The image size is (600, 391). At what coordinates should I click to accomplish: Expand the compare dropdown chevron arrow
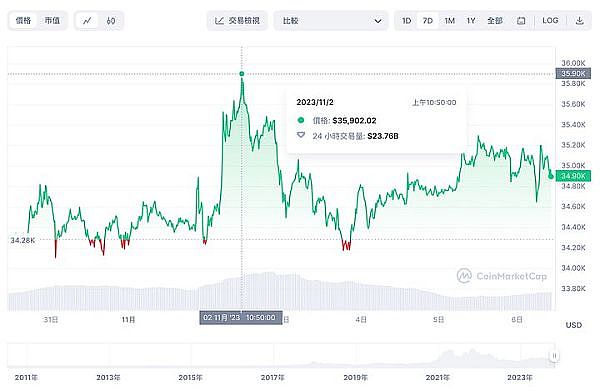point(378,21)
